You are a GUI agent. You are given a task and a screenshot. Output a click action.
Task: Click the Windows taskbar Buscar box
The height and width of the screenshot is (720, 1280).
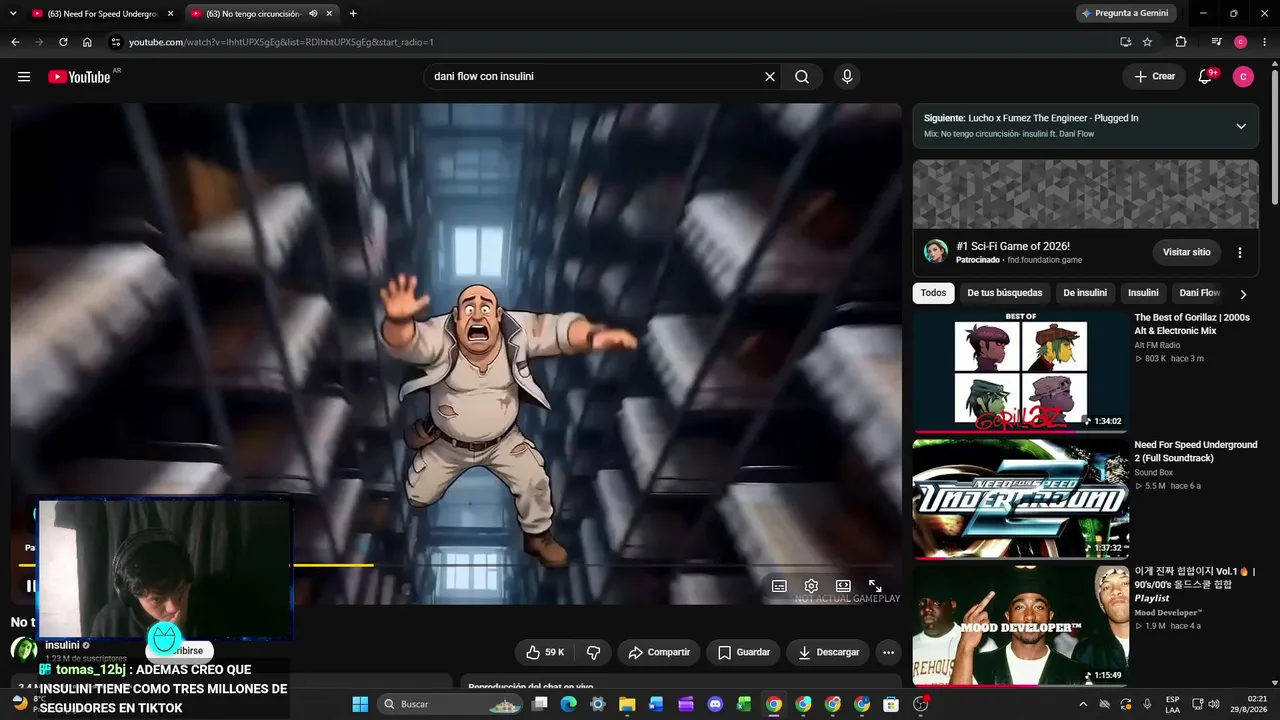tap(452, 704)
